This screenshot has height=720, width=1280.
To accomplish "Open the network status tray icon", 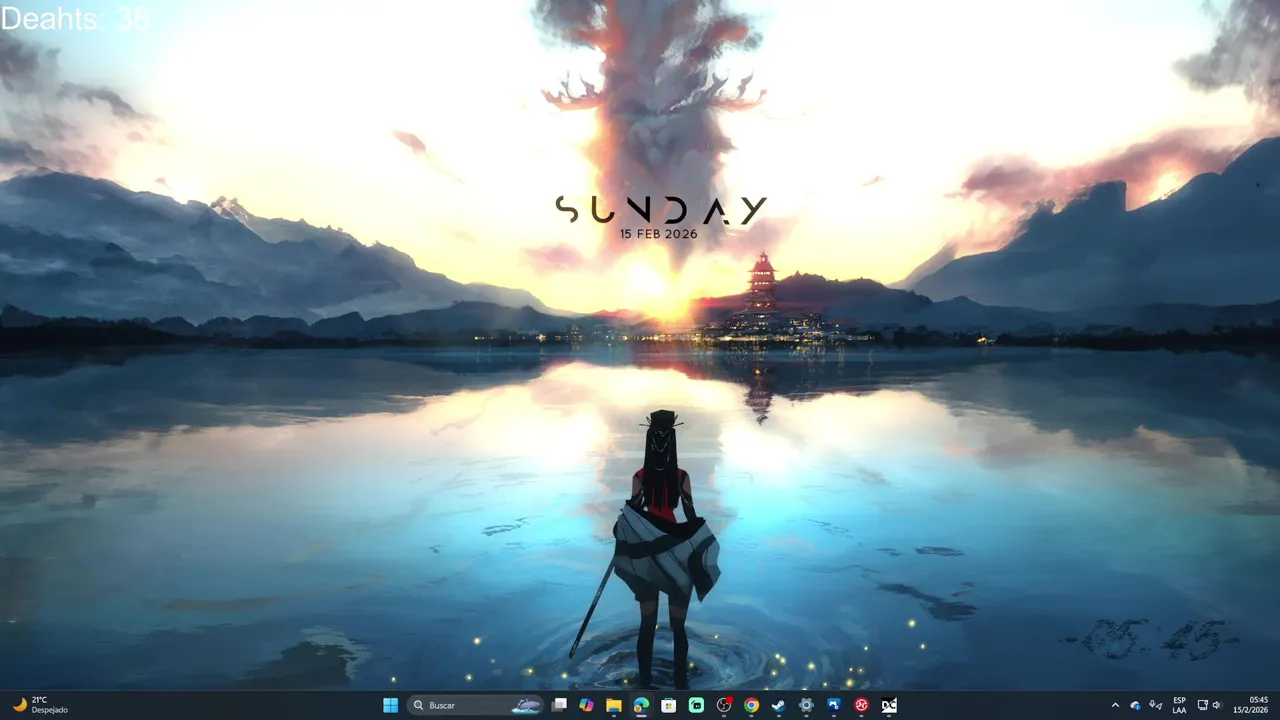I will click(x=1203, y=705).
